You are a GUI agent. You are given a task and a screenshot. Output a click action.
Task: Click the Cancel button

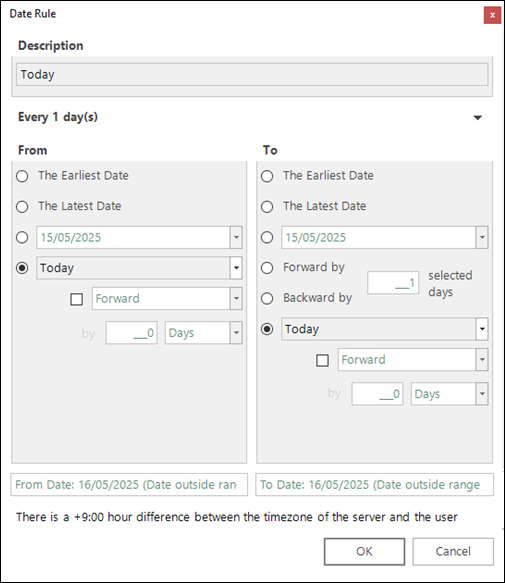pyautogui.click(x=453, y=551)
